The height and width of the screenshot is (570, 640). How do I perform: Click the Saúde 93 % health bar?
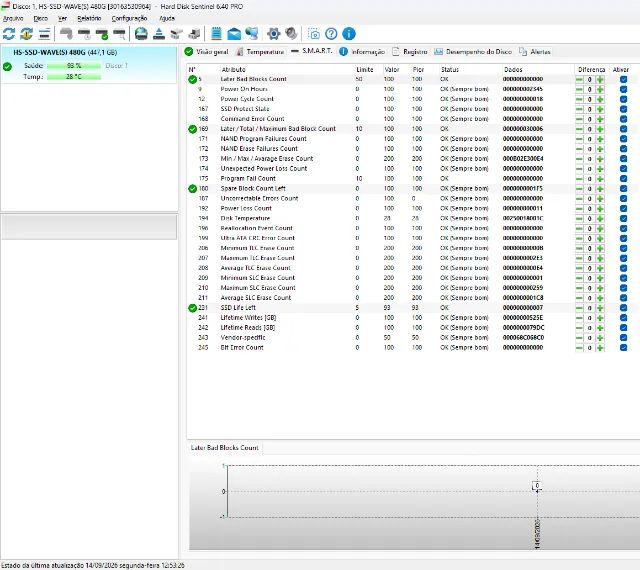[x=74, y=66]
